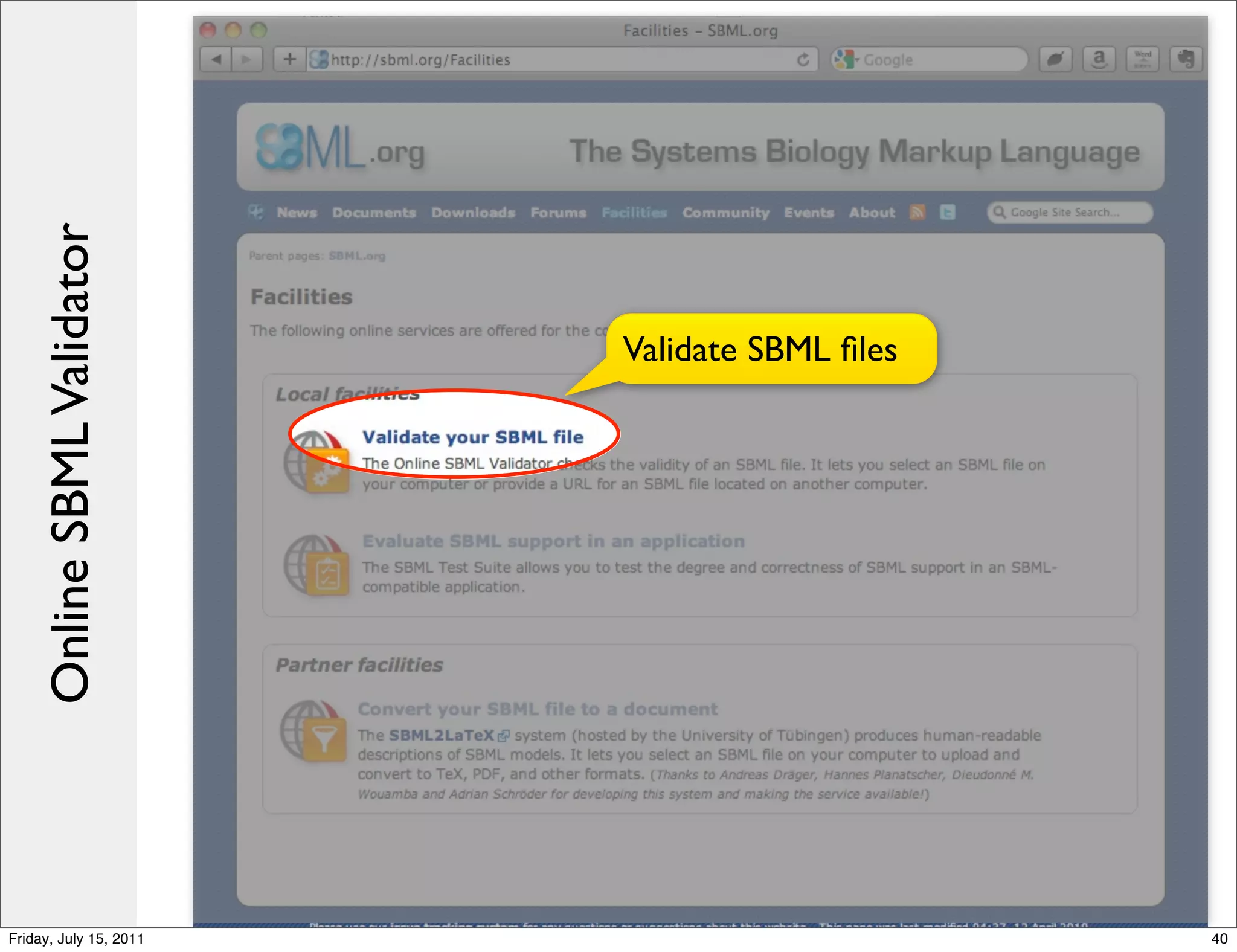The height and width of the screenshot is (952, 1237).
Task: Click the globe and gear validator icon
Action: coord(316,462)
